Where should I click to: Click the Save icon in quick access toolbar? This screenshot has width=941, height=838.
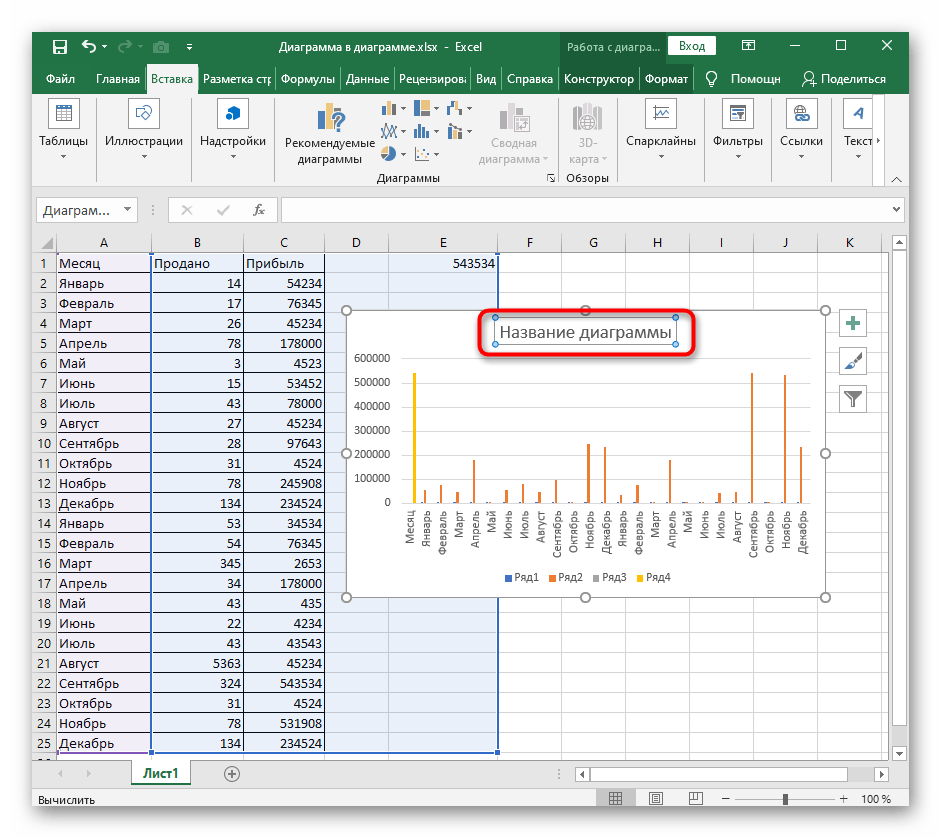(x=59, y=46)
